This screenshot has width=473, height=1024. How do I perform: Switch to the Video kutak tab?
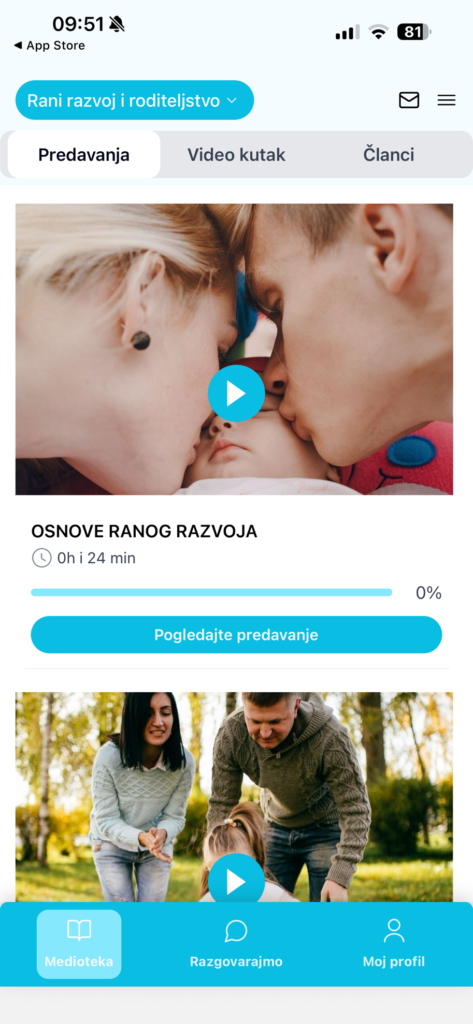click(x=236, y=155)
